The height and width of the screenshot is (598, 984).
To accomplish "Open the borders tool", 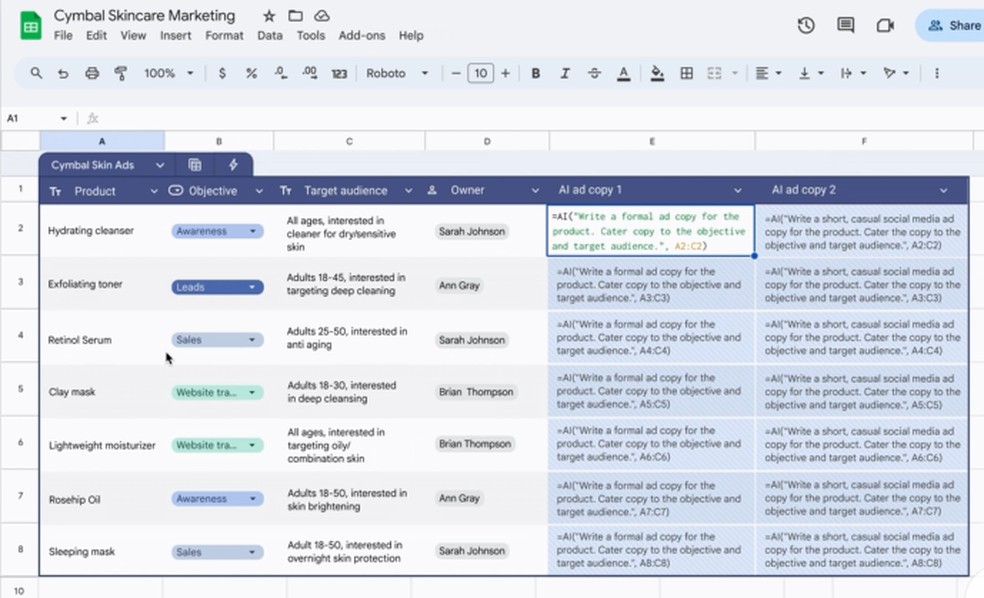I will coord(686,73).
